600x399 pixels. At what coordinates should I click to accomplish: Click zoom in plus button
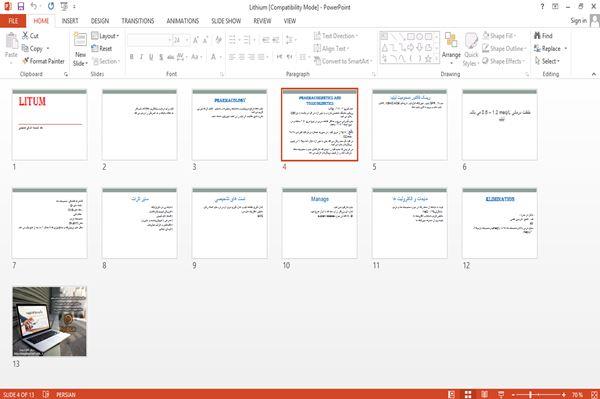click(x=564, y=394)
